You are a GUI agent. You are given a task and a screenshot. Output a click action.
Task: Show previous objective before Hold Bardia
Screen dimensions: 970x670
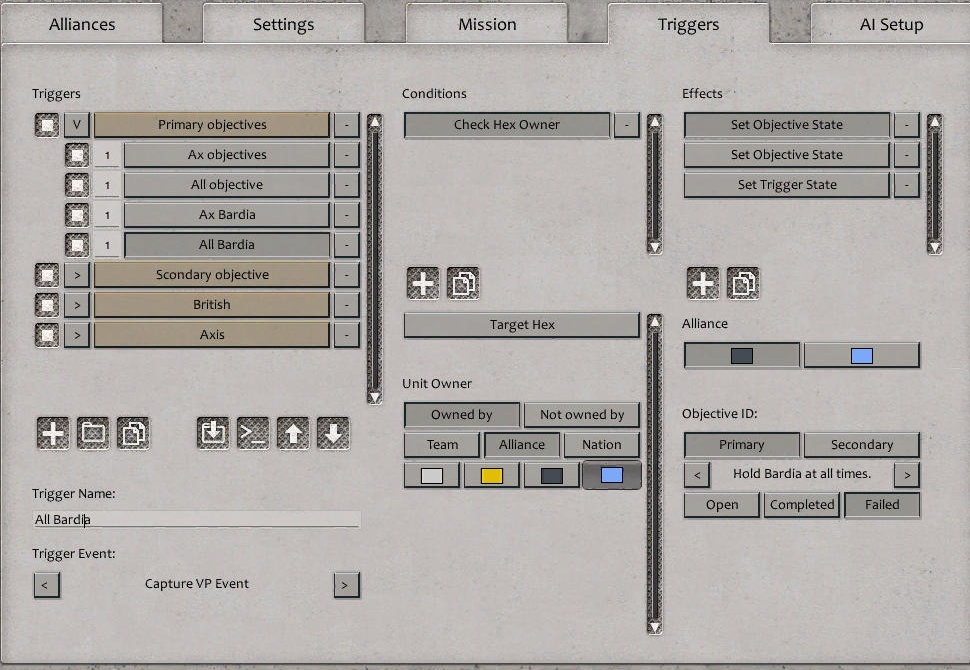click(697, 475)
